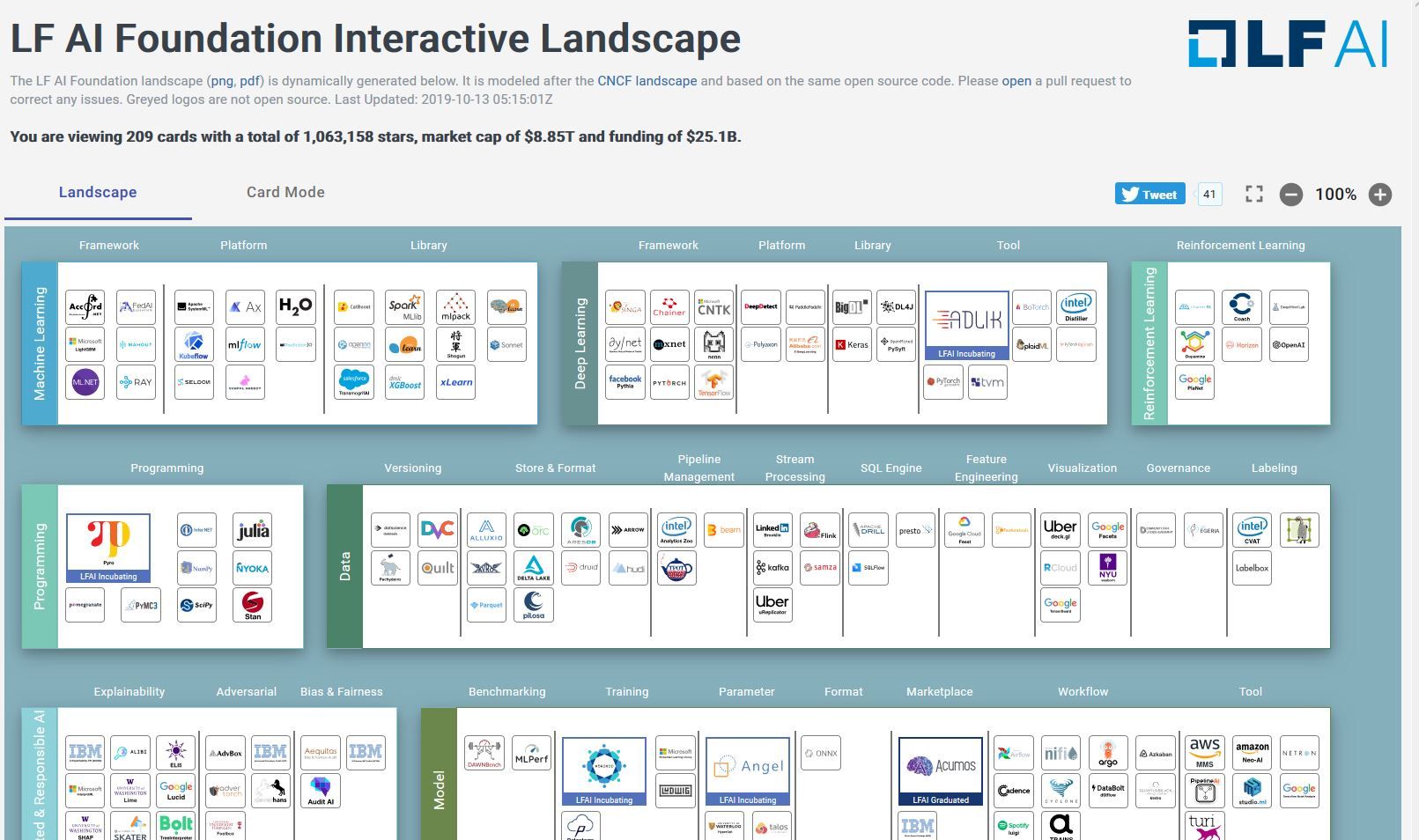The height and width of the screenshot is (840, 1419).
Task: Select the Intel Distiller card
Action: (1076, 307)
